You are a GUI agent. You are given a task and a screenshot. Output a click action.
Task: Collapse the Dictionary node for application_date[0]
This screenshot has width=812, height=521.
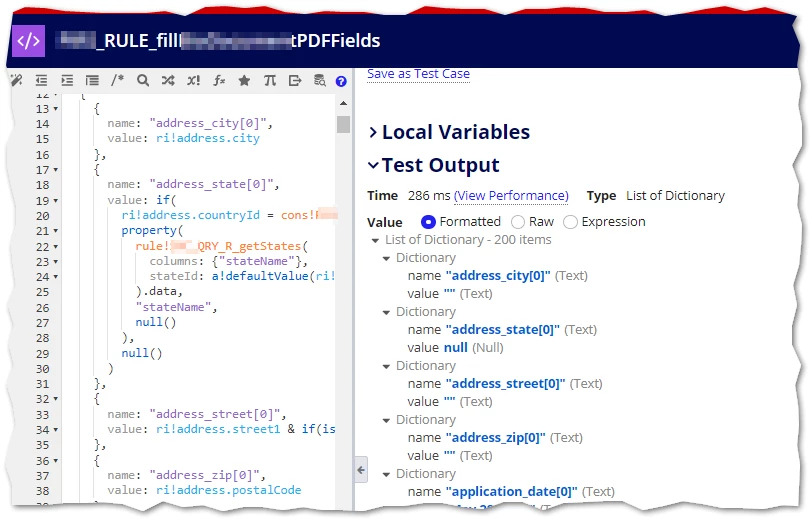coord(386,474)
